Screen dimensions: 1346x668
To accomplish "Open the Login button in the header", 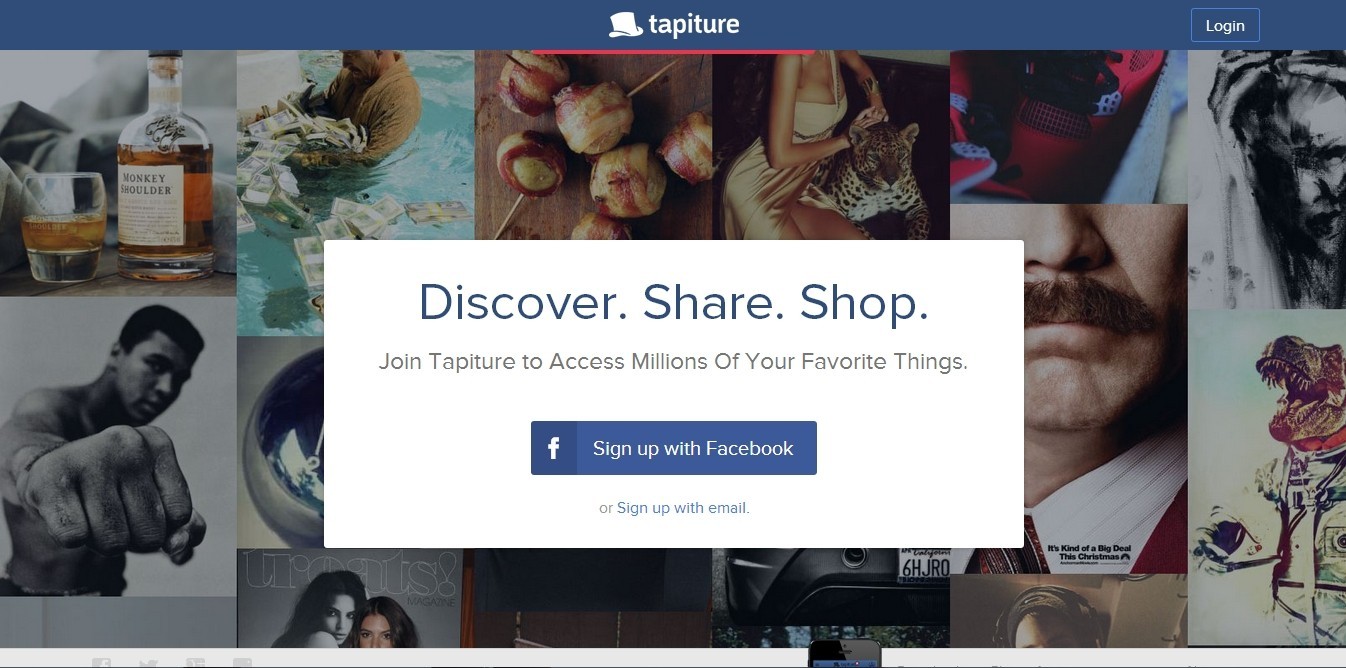I will [x=1225, y=26].
